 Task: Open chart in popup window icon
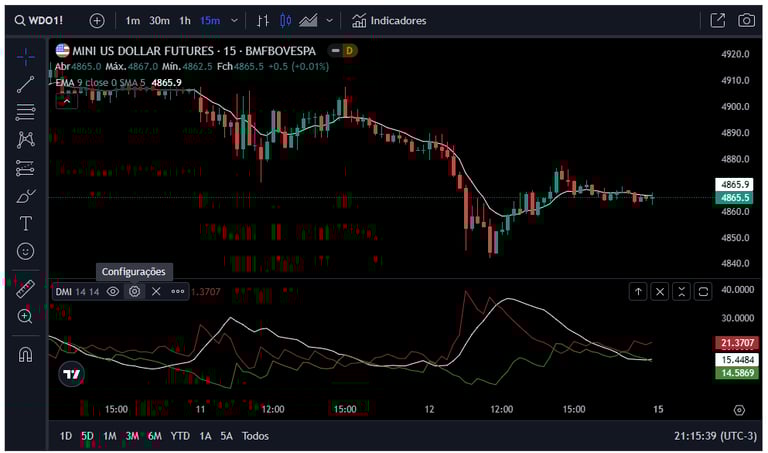(718, 20)
